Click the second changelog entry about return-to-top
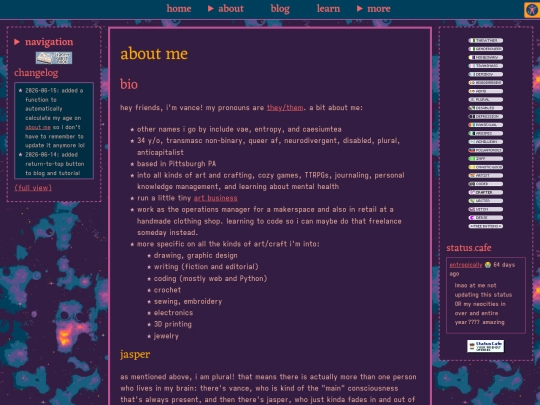Viewport: 540px width, 405px height. point(54,164)
